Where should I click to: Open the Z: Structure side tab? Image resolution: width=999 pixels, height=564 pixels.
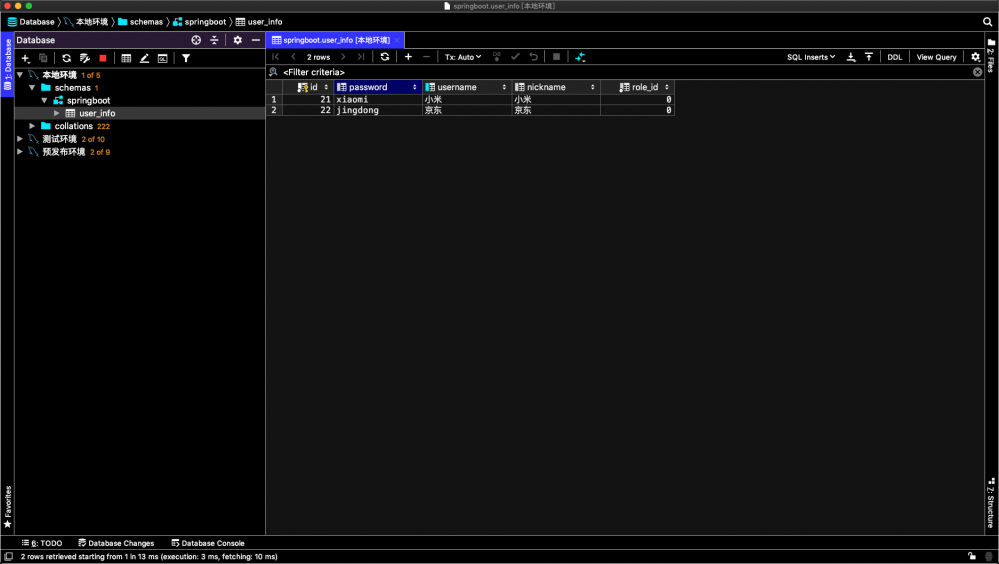coord(991,503)
